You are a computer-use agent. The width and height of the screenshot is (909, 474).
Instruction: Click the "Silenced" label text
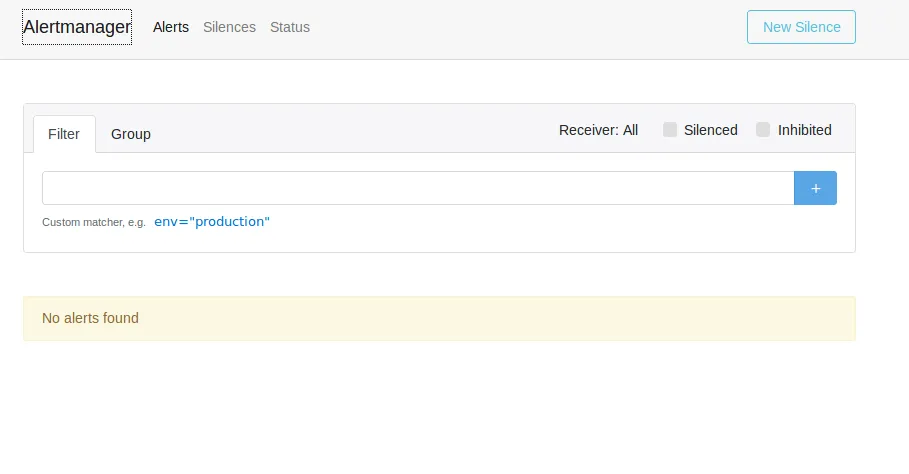pyautogui.click(x=711, y=130)
